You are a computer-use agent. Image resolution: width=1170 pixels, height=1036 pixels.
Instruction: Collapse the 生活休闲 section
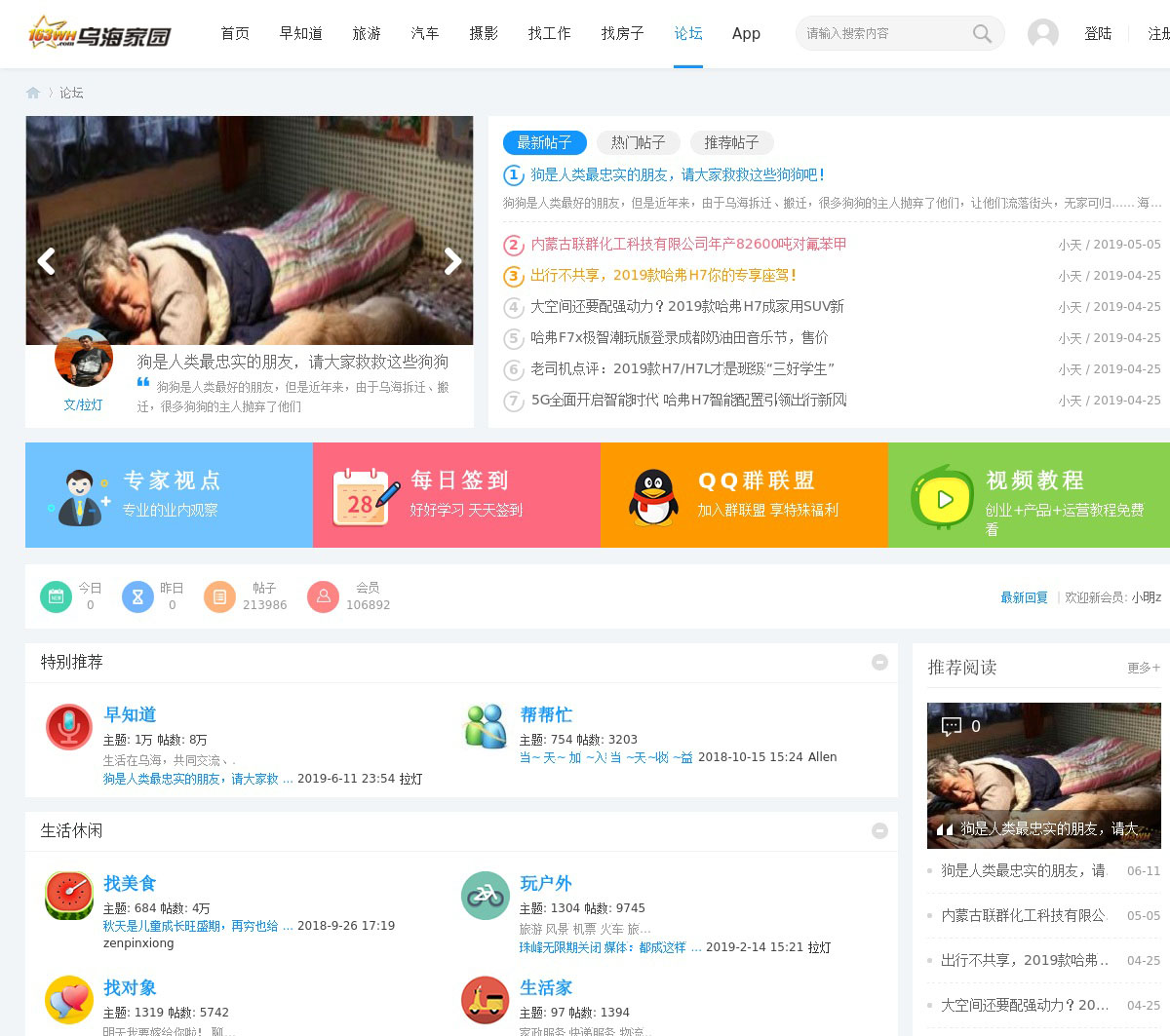click(x=879, y=831)
